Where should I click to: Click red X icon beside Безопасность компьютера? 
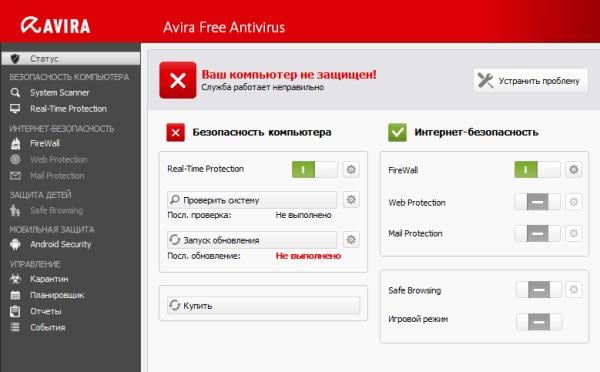176,132
